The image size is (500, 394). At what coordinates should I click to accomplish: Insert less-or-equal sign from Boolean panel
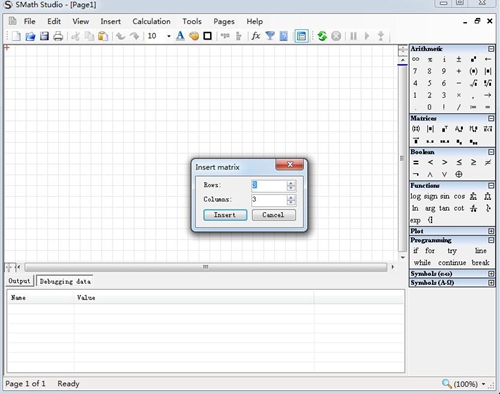tap(459, 162)
